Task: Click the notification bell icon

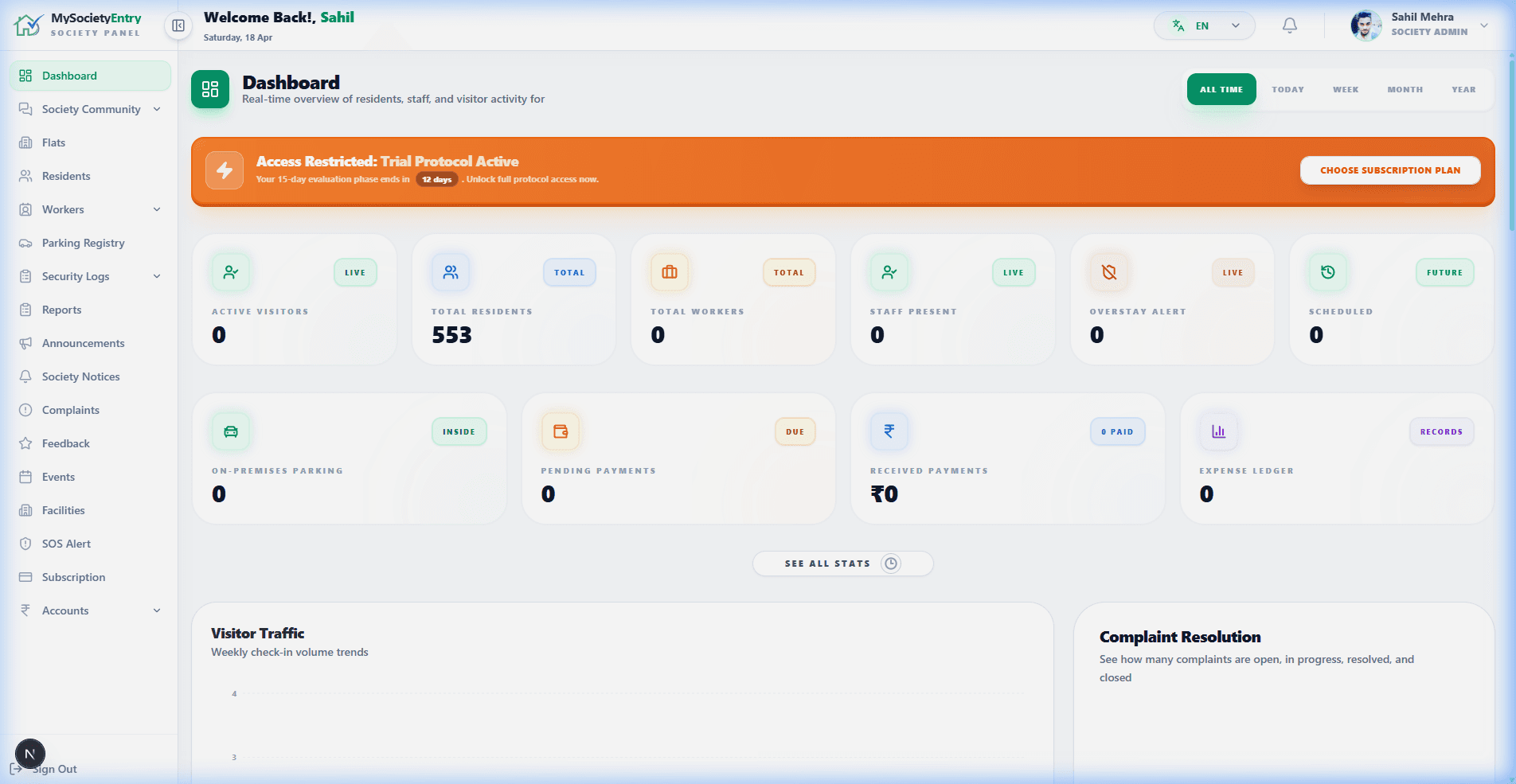Action: tap(1289, 25)
